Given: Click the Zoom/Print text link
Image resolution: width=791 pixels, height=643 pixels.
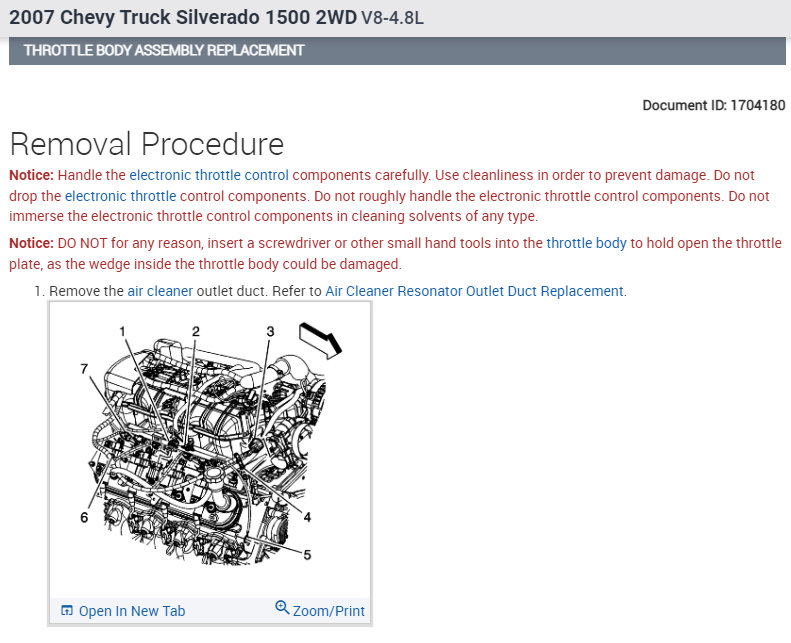Looking at the screenshot, I should click(x=328, y=611).
